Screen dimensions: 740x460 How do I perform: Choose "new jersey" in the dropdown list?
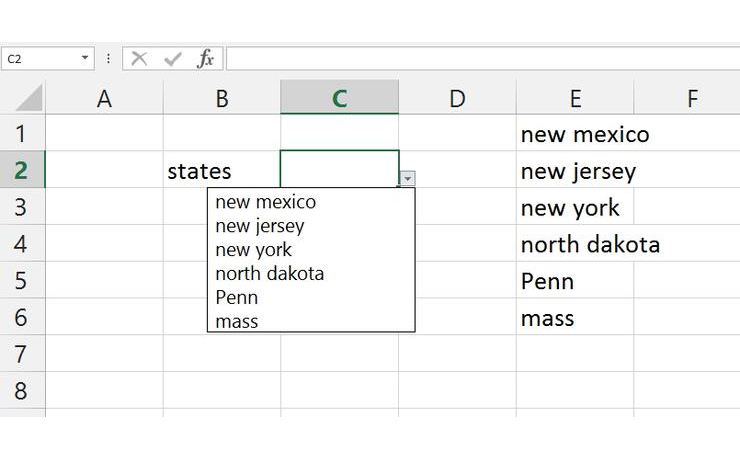coord(260,226)
